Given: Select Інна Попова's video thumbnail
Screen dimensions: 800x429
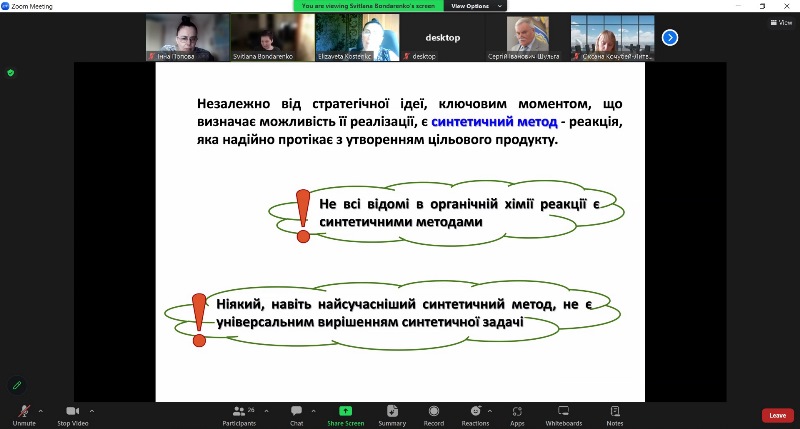Looking at the screenshot, I should [x=187, y=38].
